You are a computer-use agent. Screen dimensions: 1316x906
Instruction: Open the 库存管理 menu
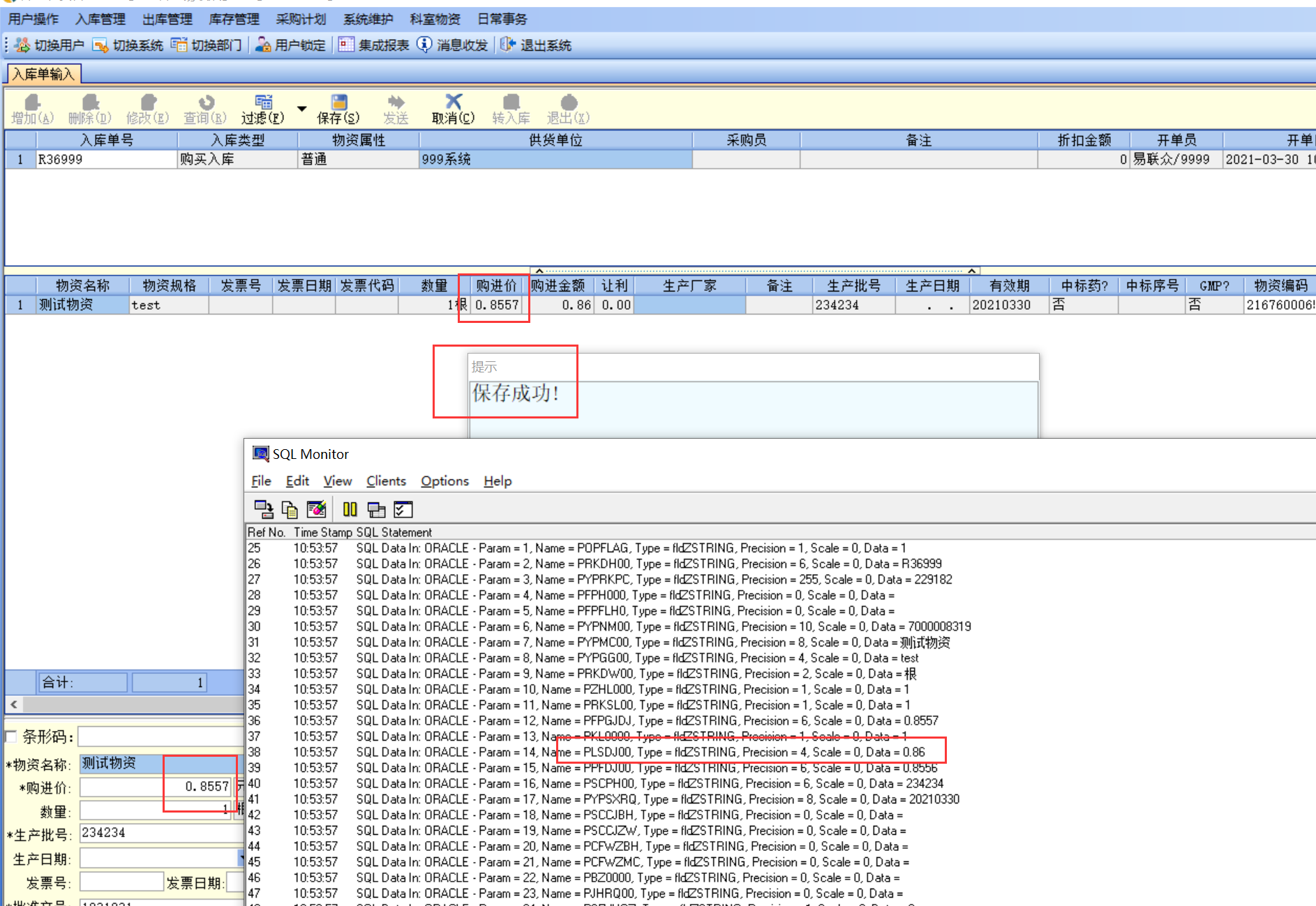pyautogui.click(x=234, y=20)
